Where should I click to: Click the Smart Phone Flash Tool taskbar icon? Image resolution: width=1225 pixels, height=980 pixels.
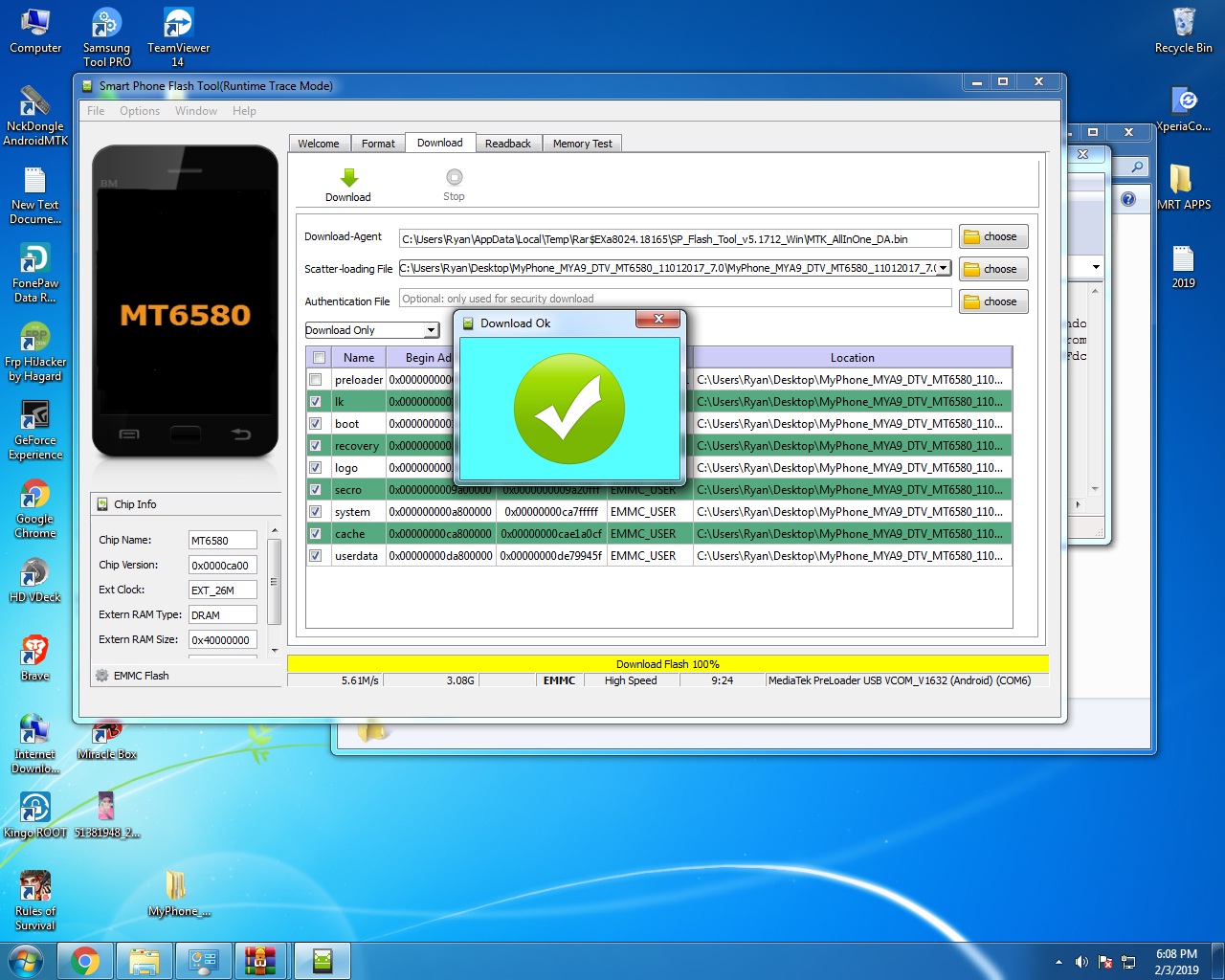click(x=322, y=961)
